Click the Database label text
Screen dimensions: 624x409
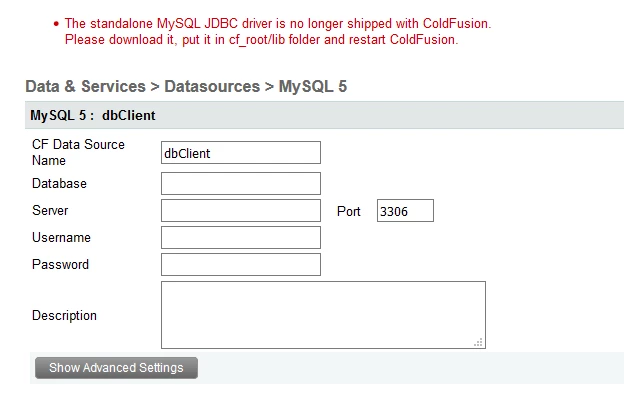(59, 183)
